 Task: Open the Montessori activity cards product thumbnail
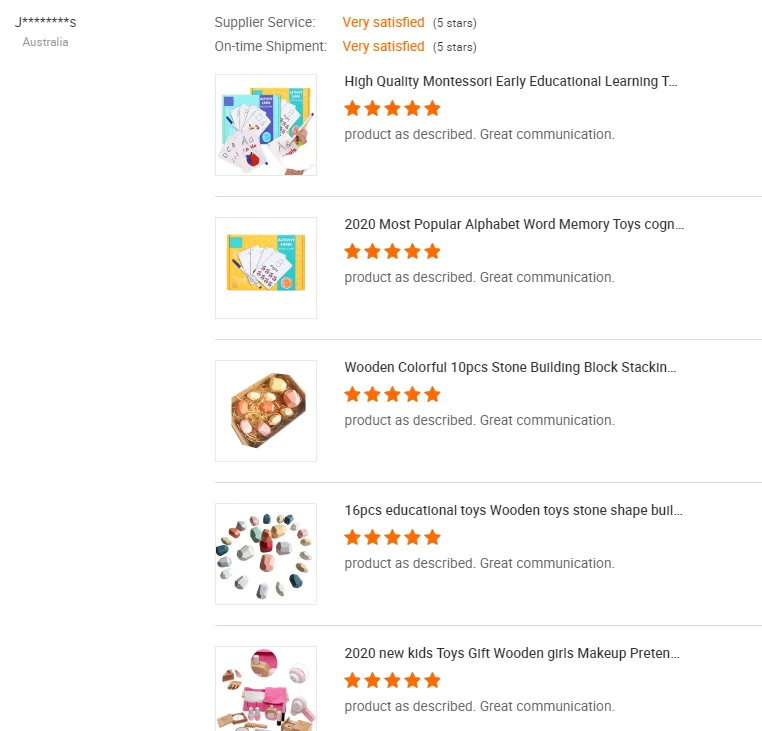(266, 125)
